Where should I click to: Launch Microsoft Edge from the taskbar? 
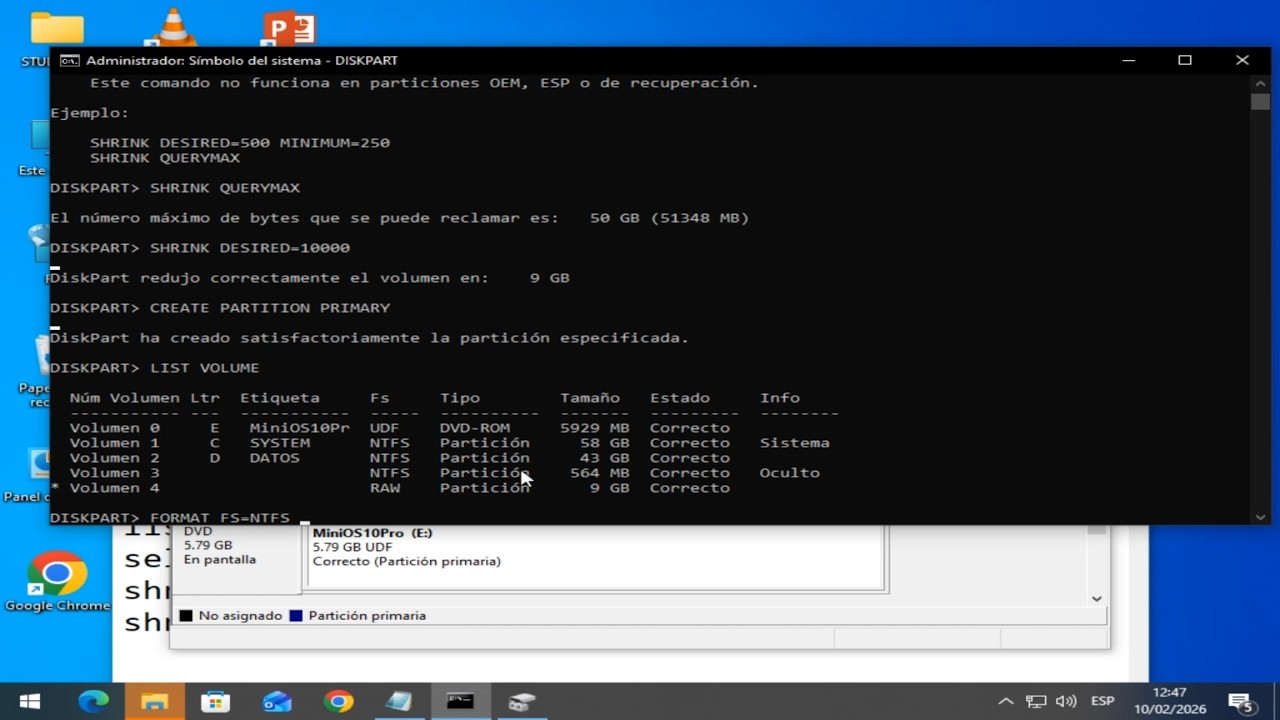(93, 702)
